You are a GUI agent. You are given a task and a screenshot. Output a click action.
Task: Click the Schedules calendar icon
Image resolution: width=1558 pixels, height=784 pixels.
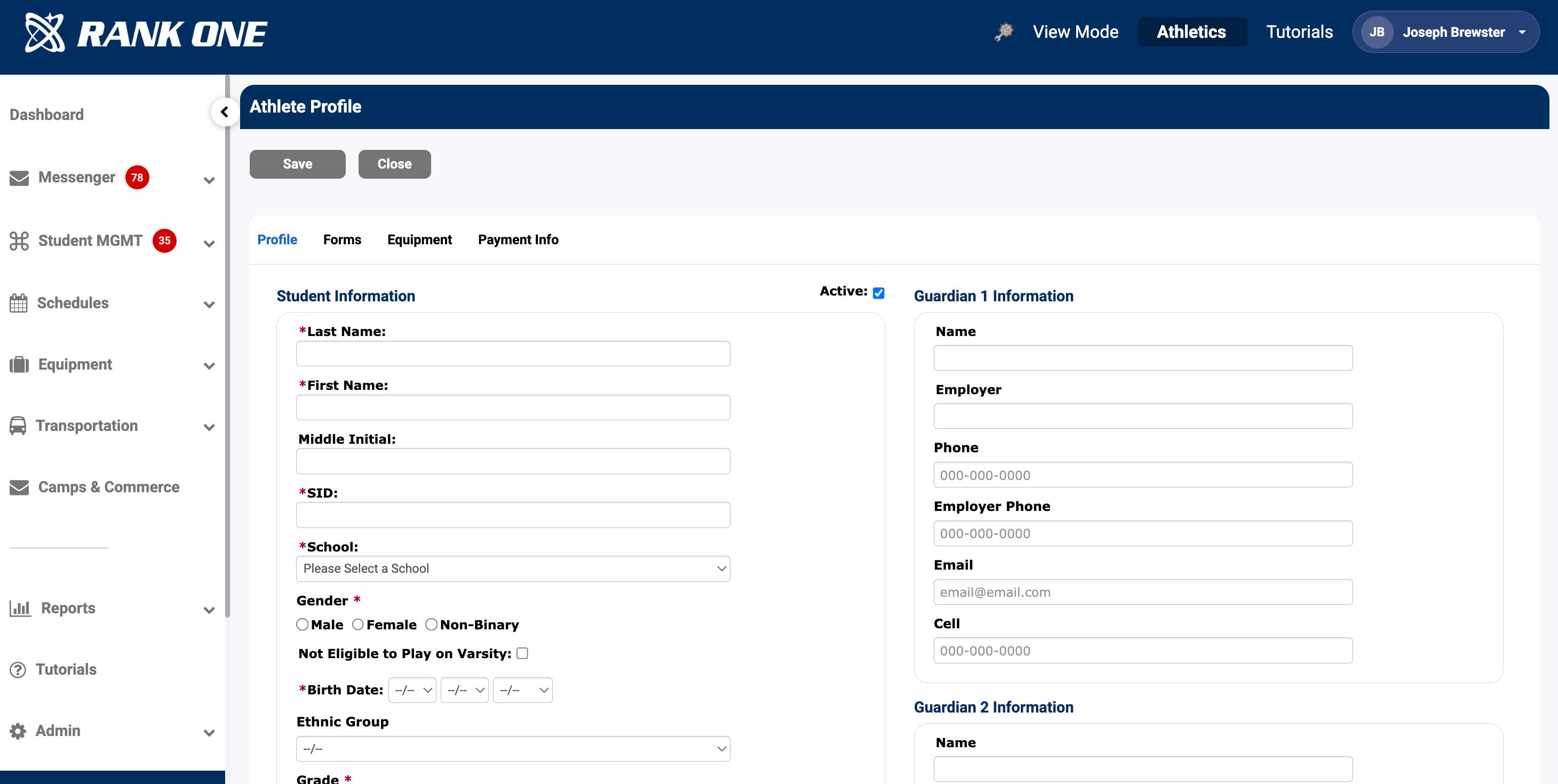[19, 303]
